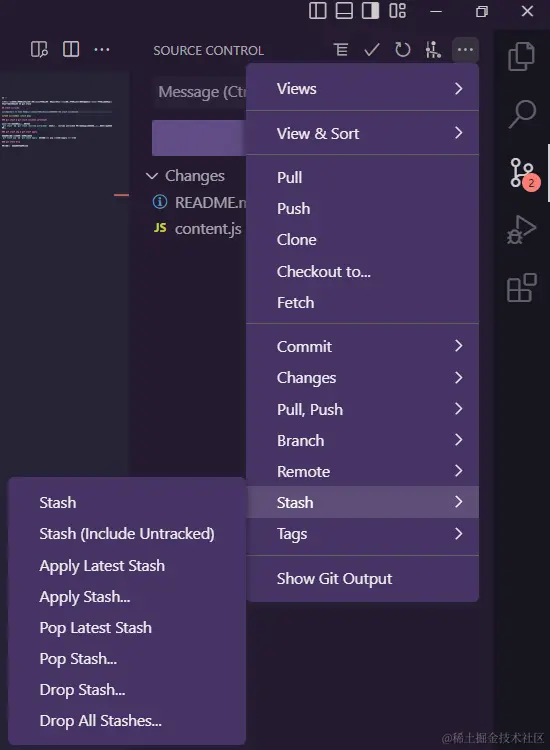Open the README file in Changes list
Screen dimensions: 550x750
click(x=210, y=202)
